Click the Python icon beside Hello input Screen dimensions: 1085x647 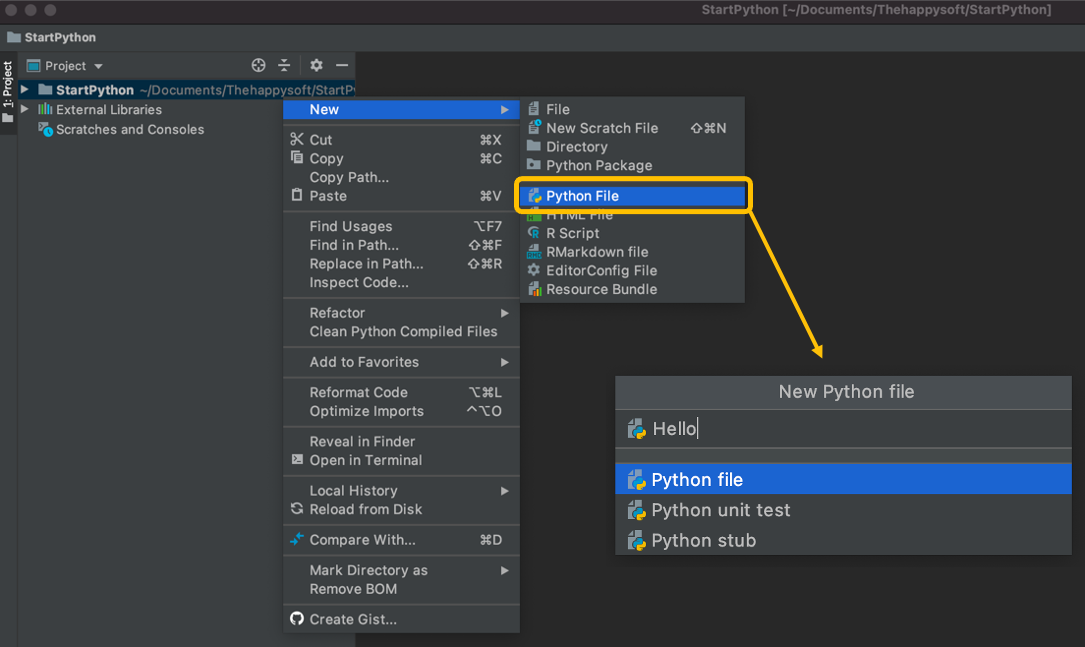click(x=637, y=429)
